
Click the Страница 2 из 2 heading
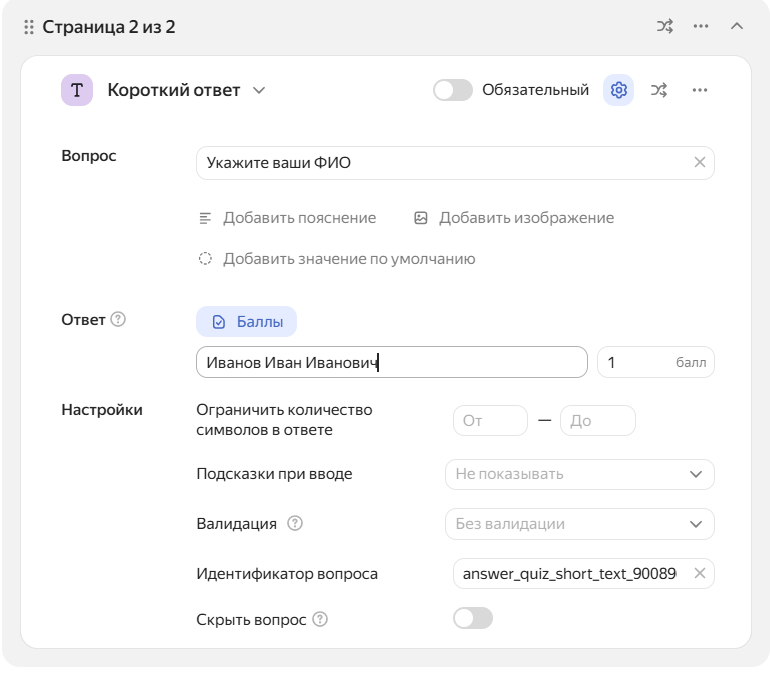tap(109, 27)
